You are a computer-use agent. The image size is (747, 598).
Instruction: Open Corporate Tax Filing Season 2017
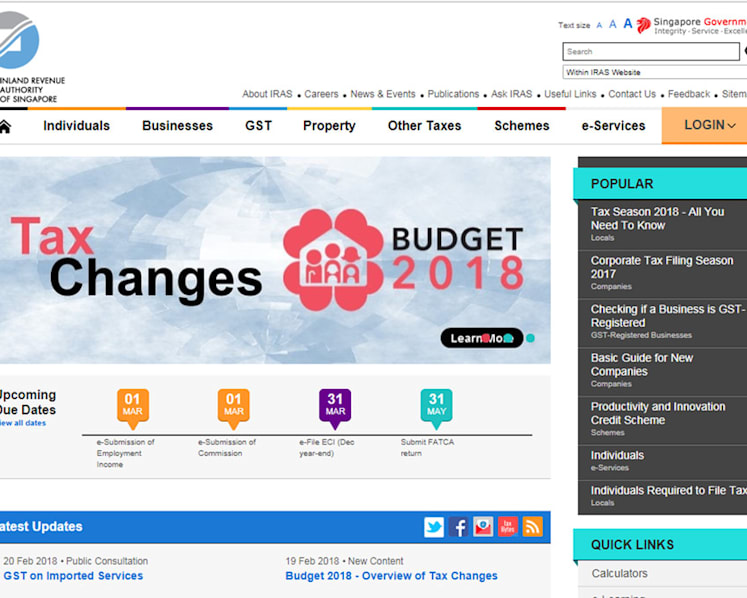(662, 267)
